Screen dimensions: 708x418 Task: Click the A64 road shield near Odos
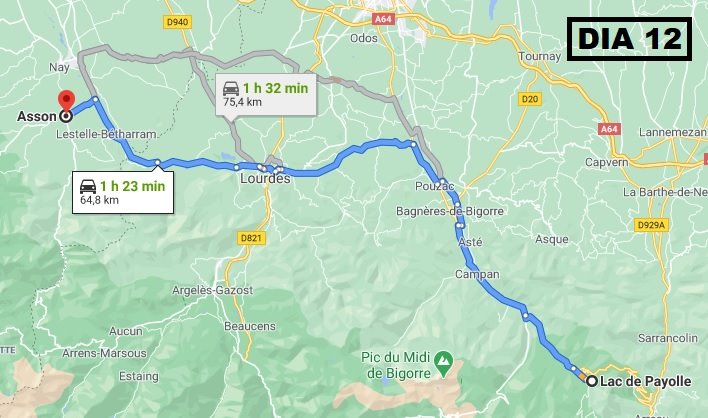tap(383, 19)
